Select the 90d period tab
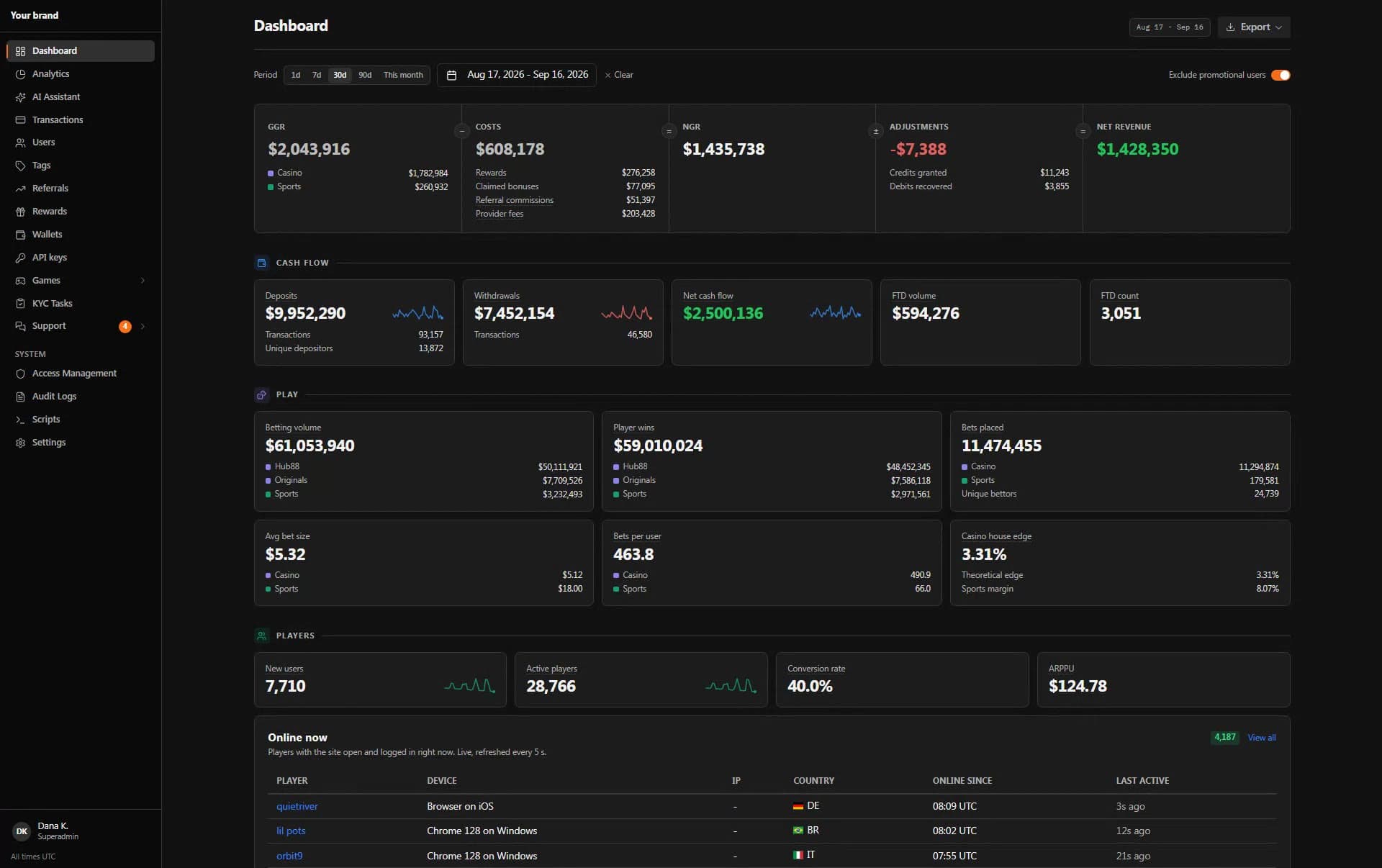 [365, 75]
